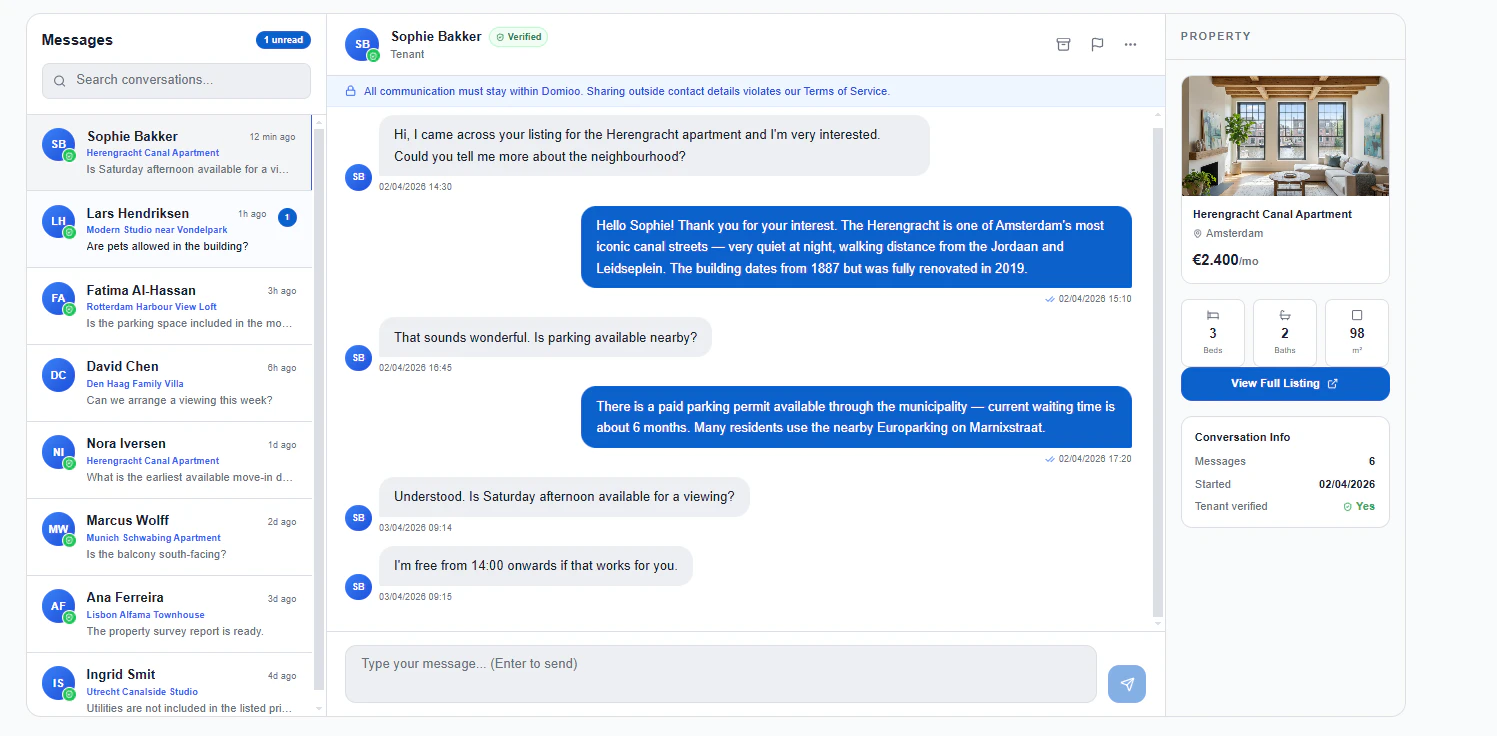This screenshot has width=1497, height=736.
Task: Click the floor area square icon above 98 m²
Action: coord(1356,315)
